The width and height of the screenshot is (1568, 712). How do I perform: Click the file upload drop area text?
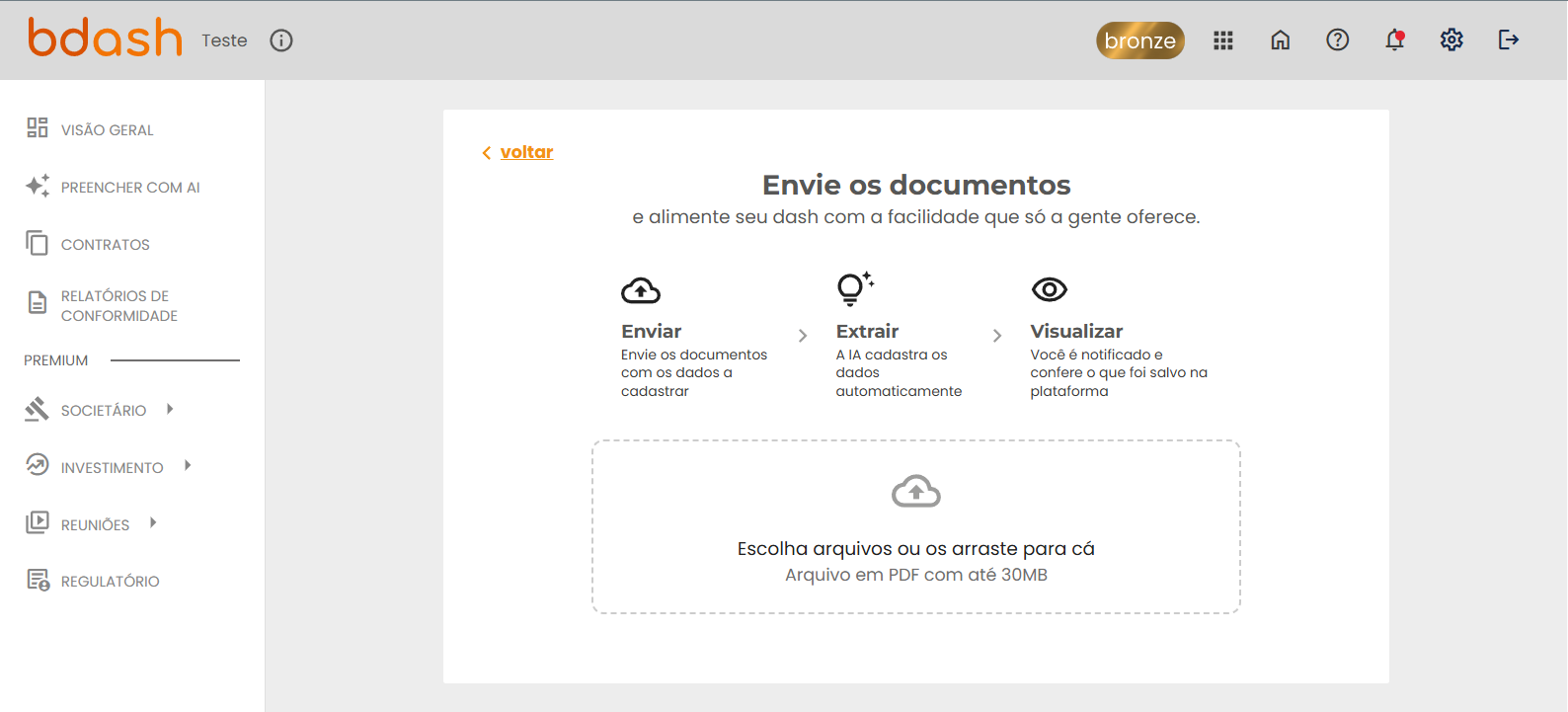click(x=915, y=549)
